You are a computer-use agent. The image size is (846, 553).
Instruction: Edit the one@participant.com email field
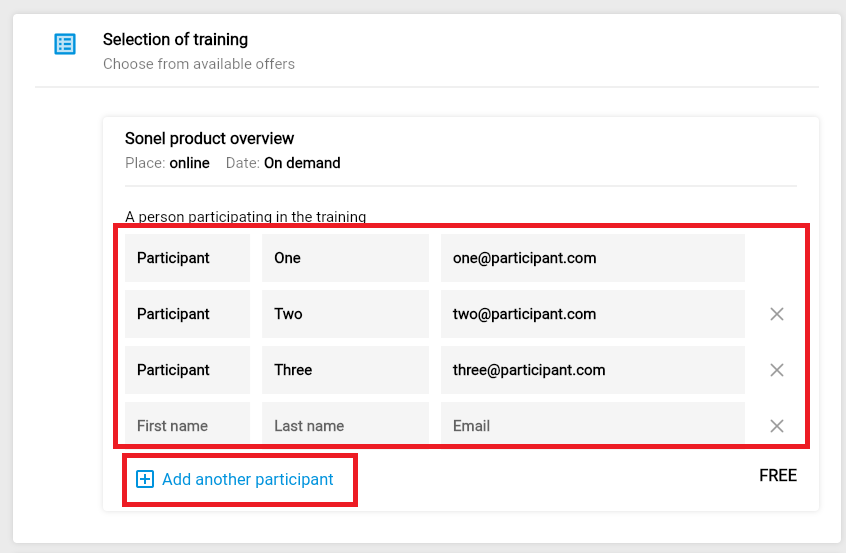click(592, 258)
